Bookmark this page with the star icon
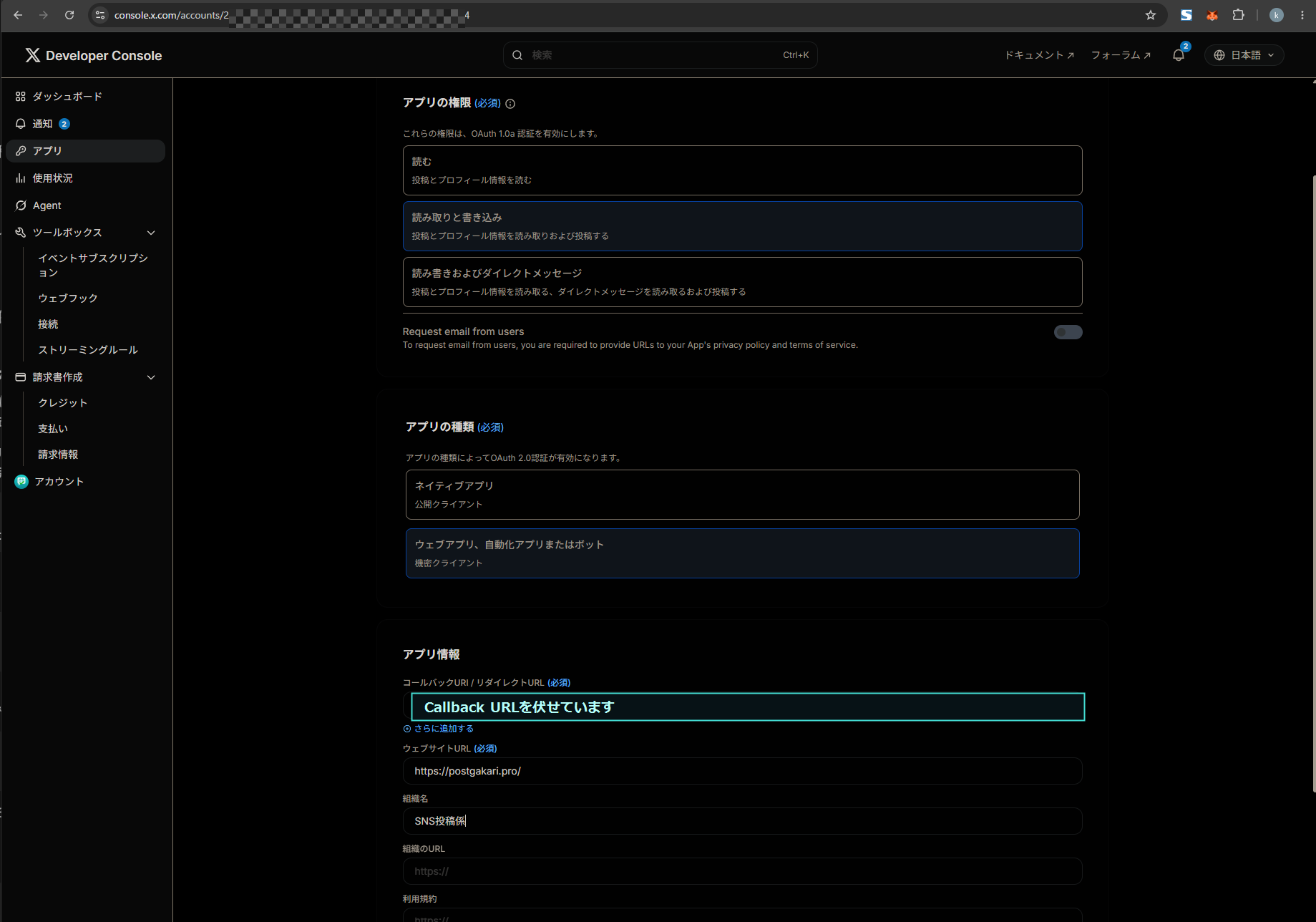 [1151, 15]
